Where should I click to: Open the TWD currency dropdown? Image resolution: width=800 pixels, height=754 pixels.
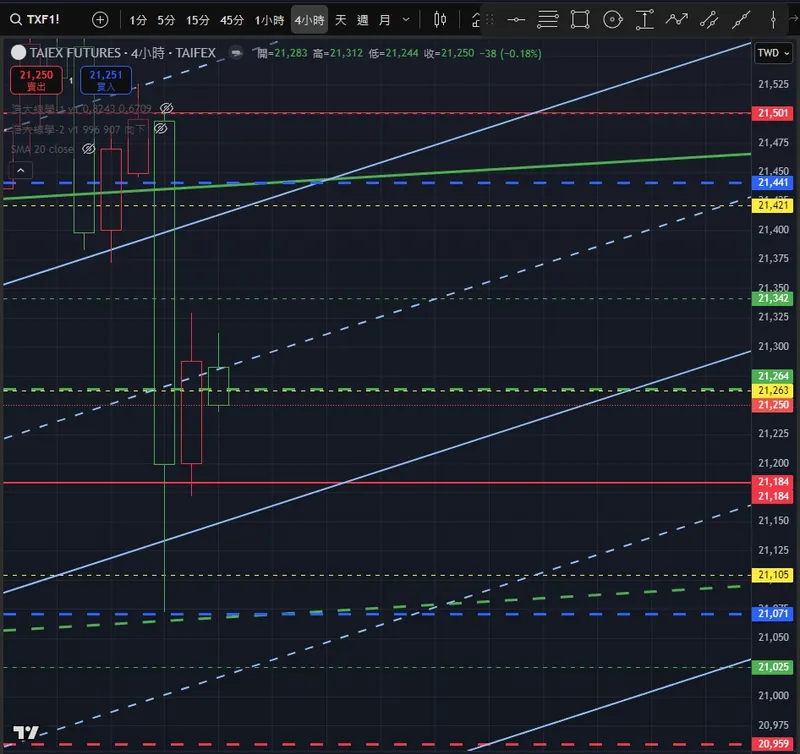[x=773, y=53]
